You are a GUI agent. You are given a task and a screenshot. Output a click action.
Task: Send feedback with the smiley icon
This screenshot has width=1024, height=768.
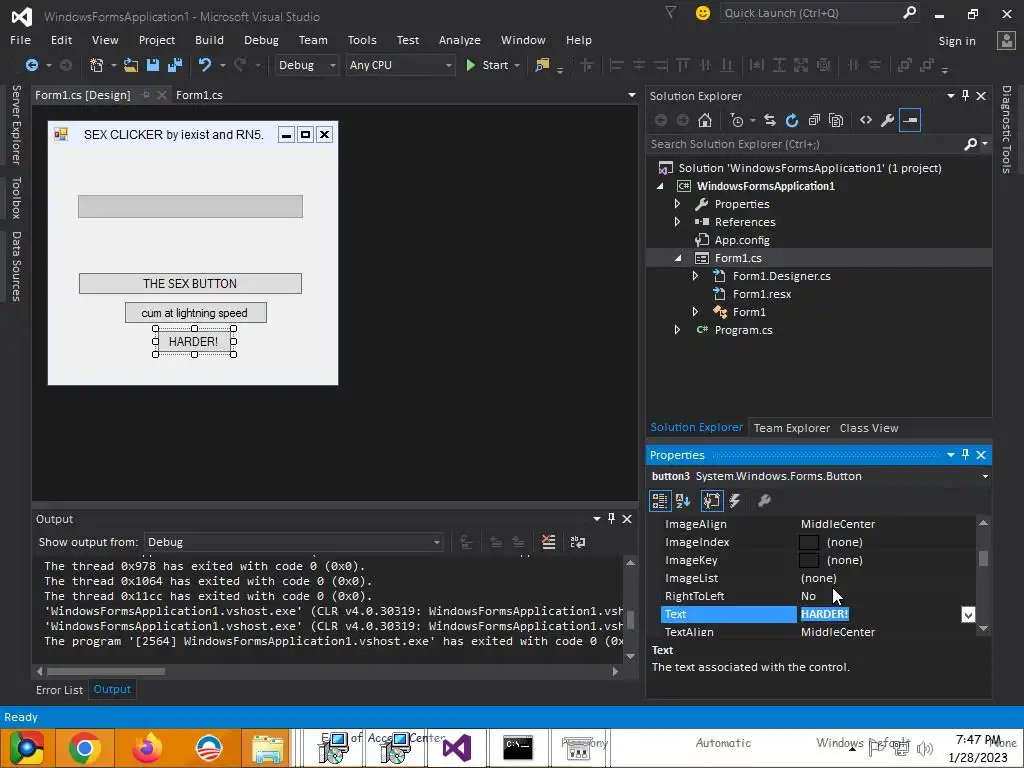tap(703, 13)
